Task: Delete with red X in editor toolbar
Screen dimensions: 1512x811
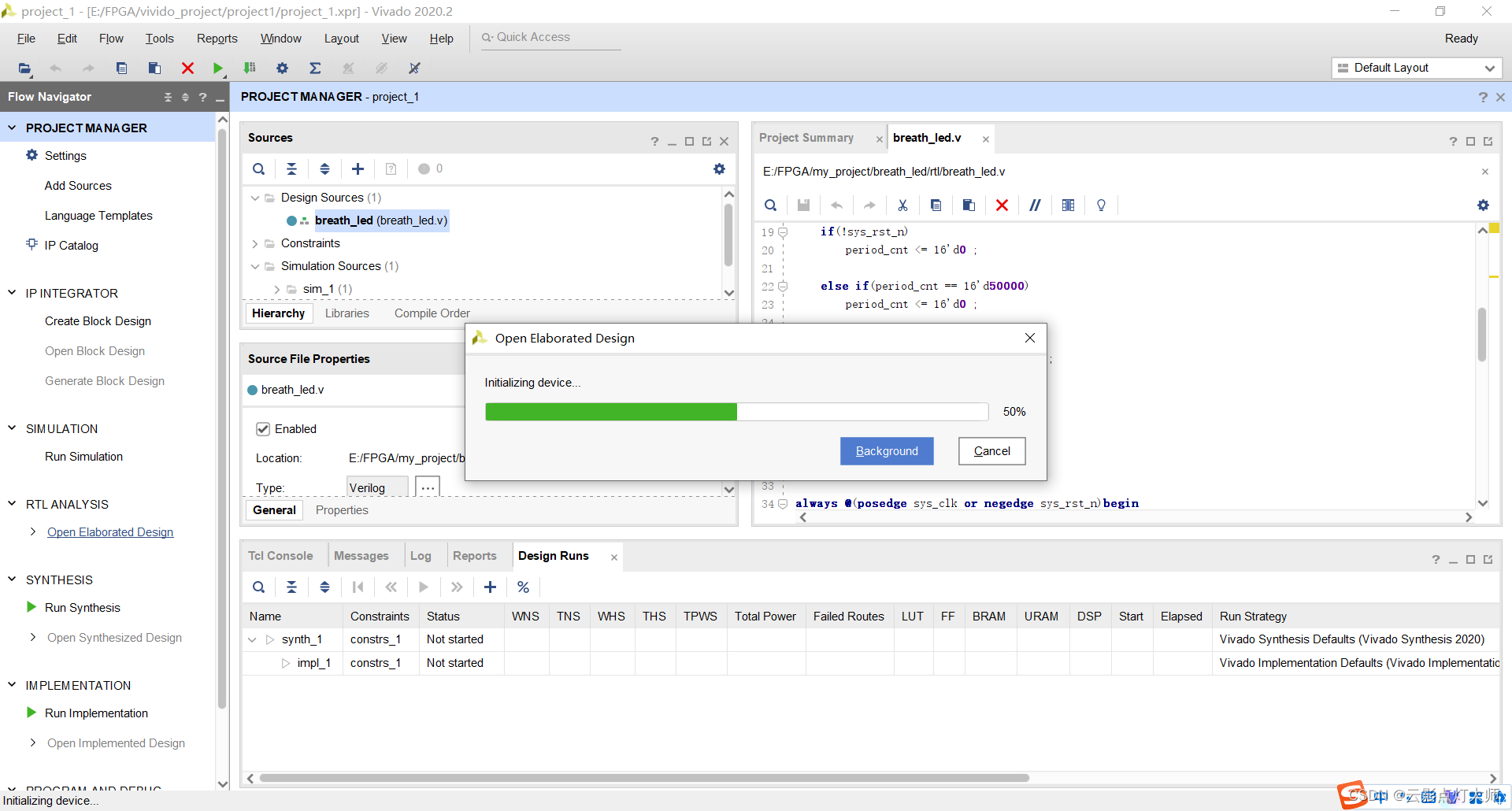Action: point(1002,206)
